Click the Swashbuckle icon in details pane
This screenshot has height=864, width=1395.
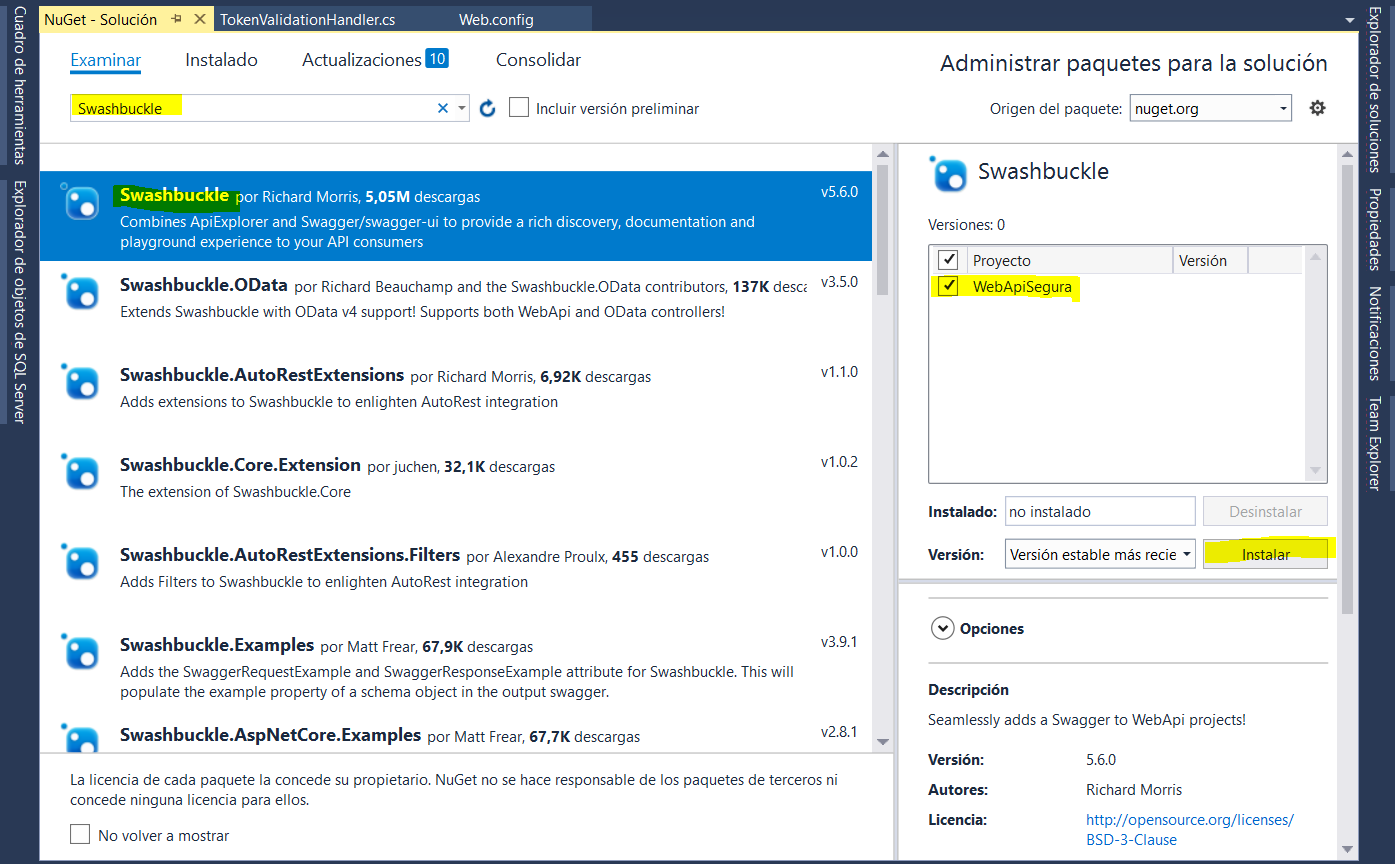[948, 174]
